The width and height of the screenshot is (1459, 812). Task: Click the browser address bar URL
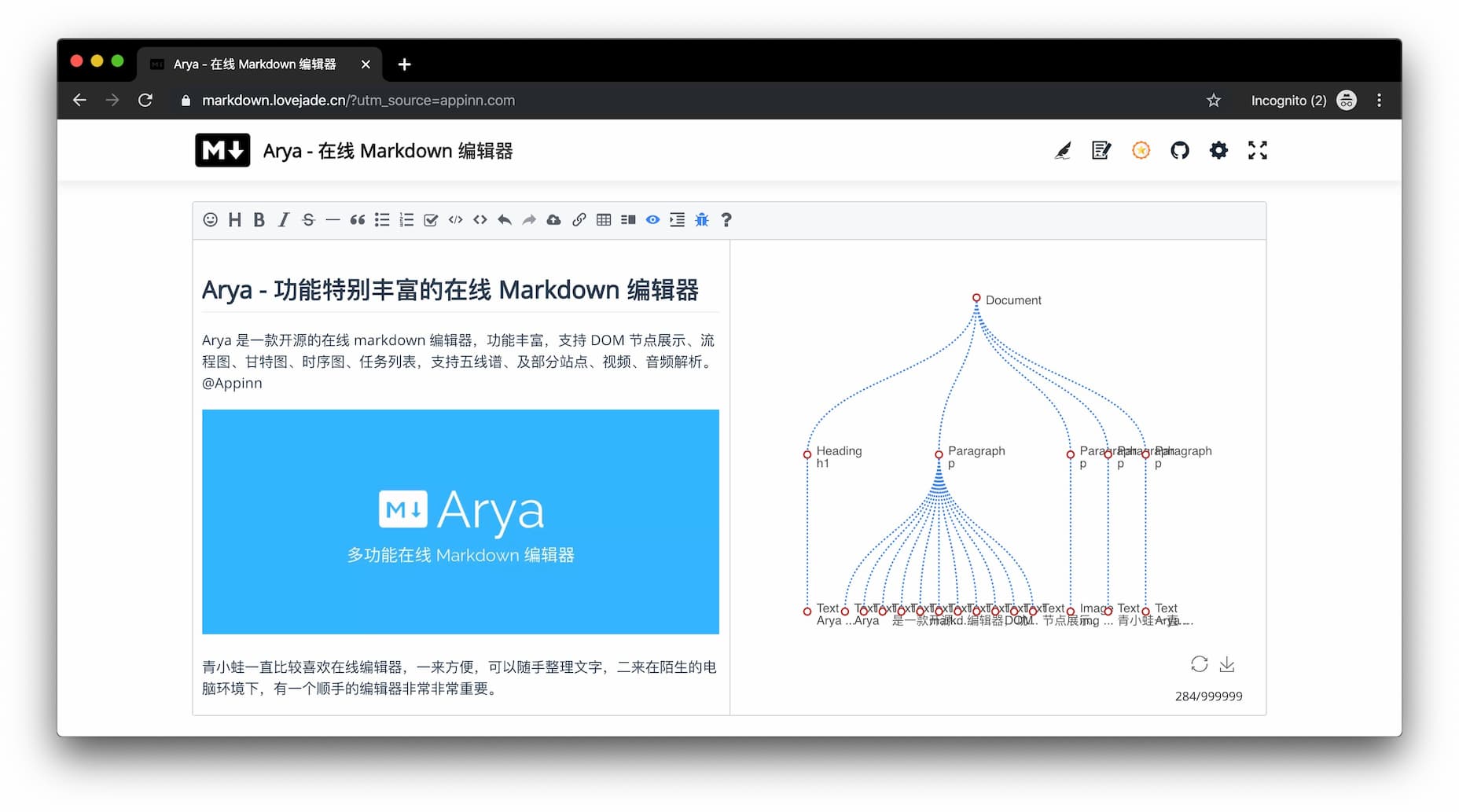point(358,101)
